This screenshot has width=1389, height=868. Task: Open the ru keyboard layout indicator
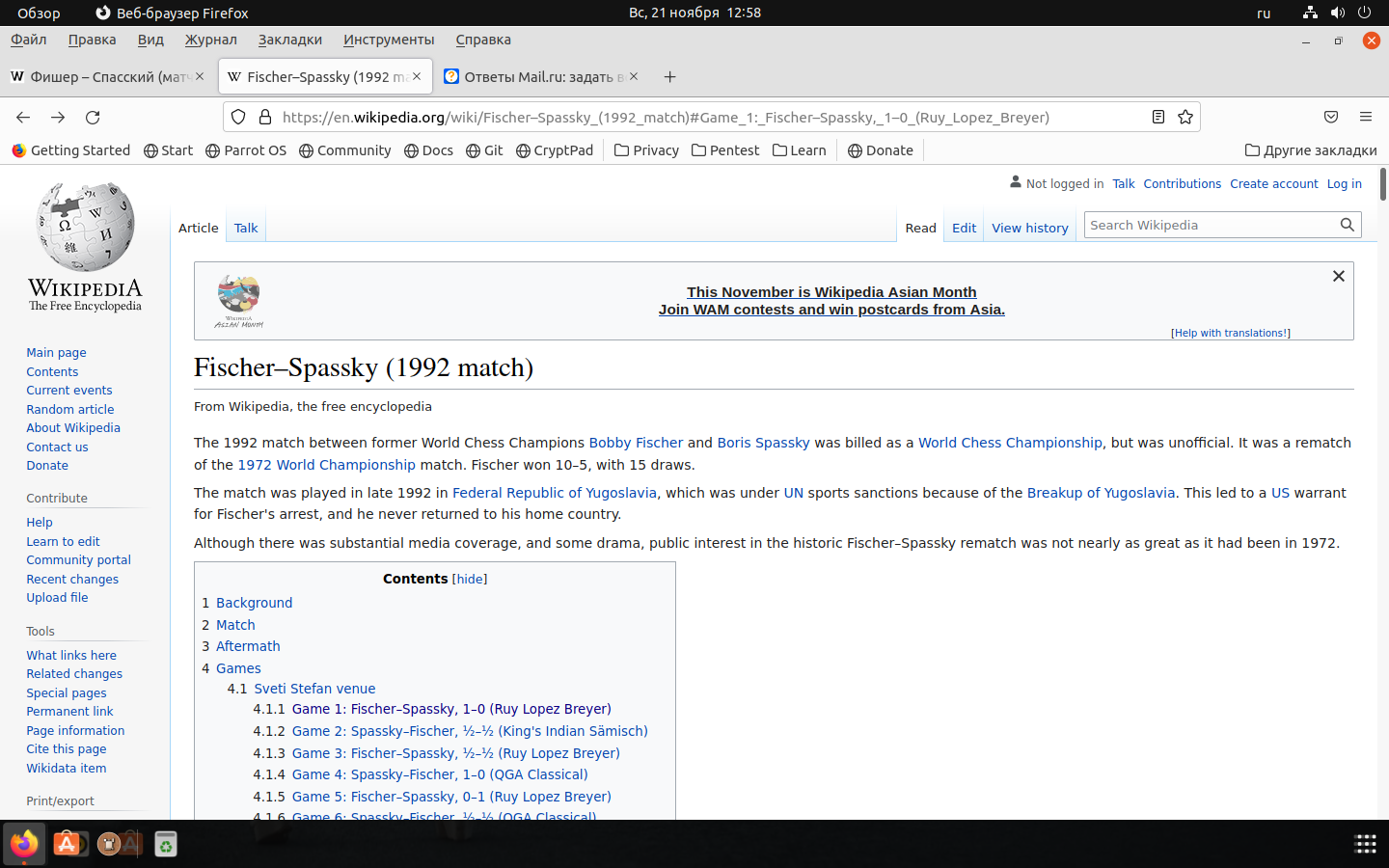pyautogui.click(x=1264, y=13)
